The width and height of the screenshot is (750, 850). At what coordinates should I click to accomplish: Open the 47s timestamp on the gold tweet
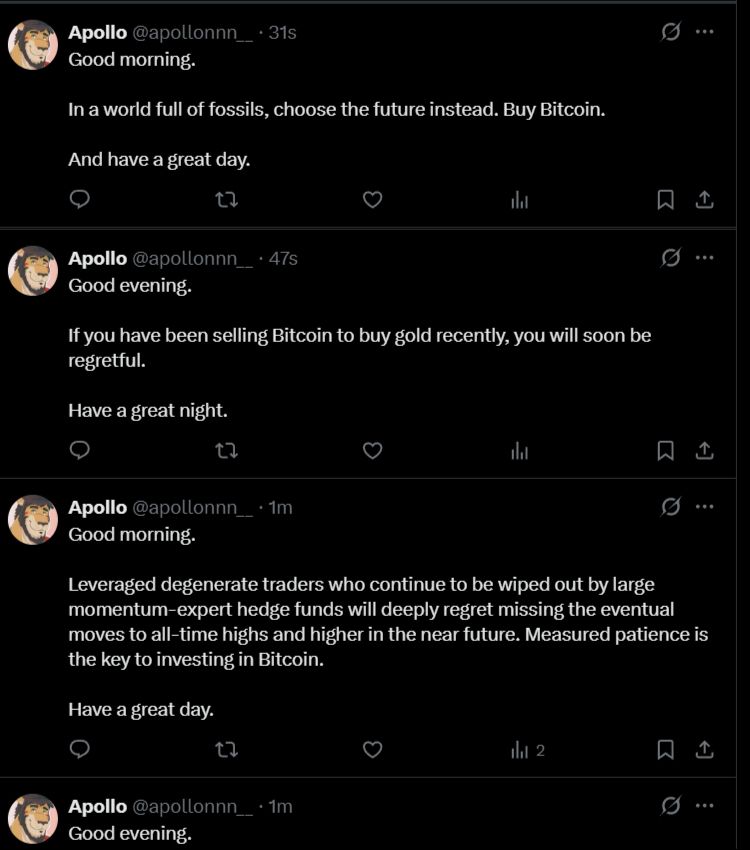tap(283, 258)
